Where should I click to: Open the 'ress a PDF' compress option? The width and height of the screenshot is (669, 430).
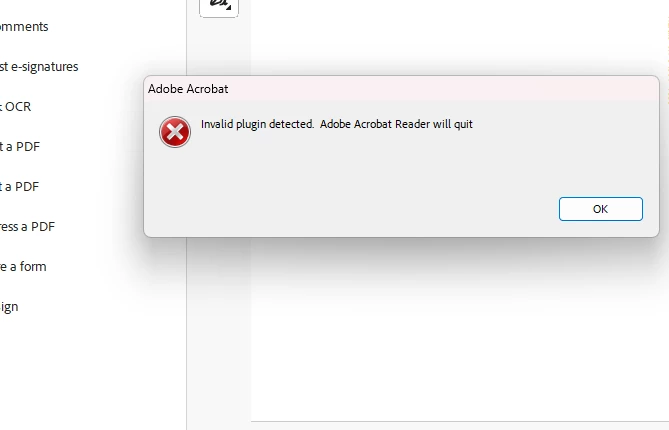27,227
